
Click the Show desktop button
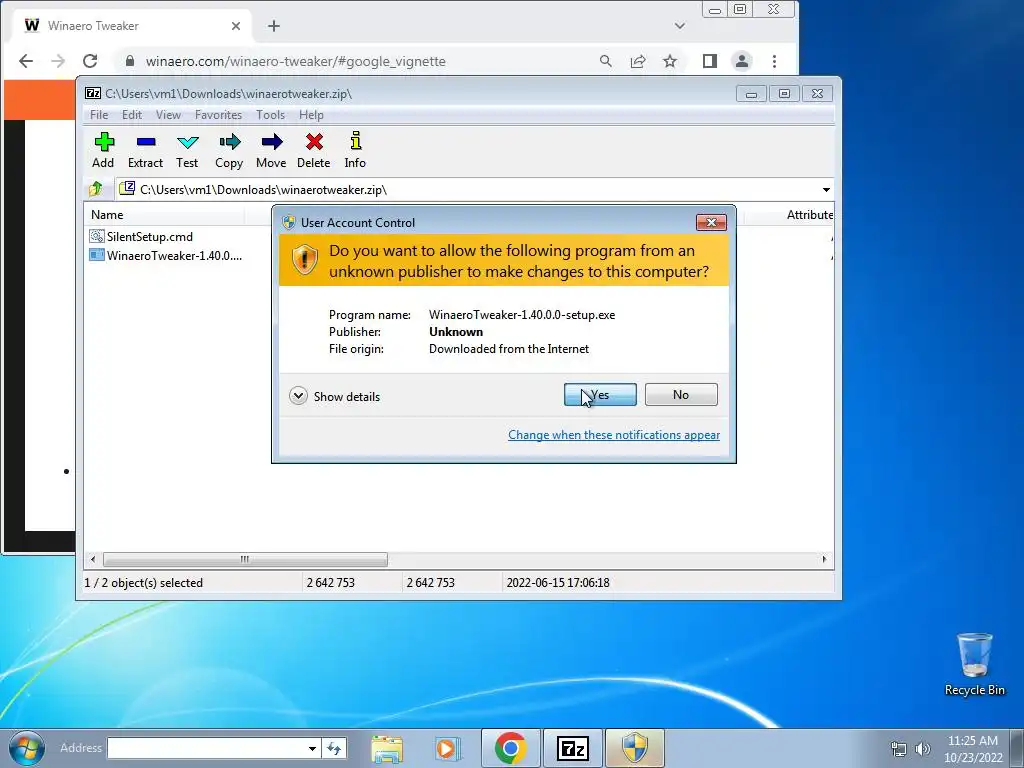click(x=1018, y=748)
